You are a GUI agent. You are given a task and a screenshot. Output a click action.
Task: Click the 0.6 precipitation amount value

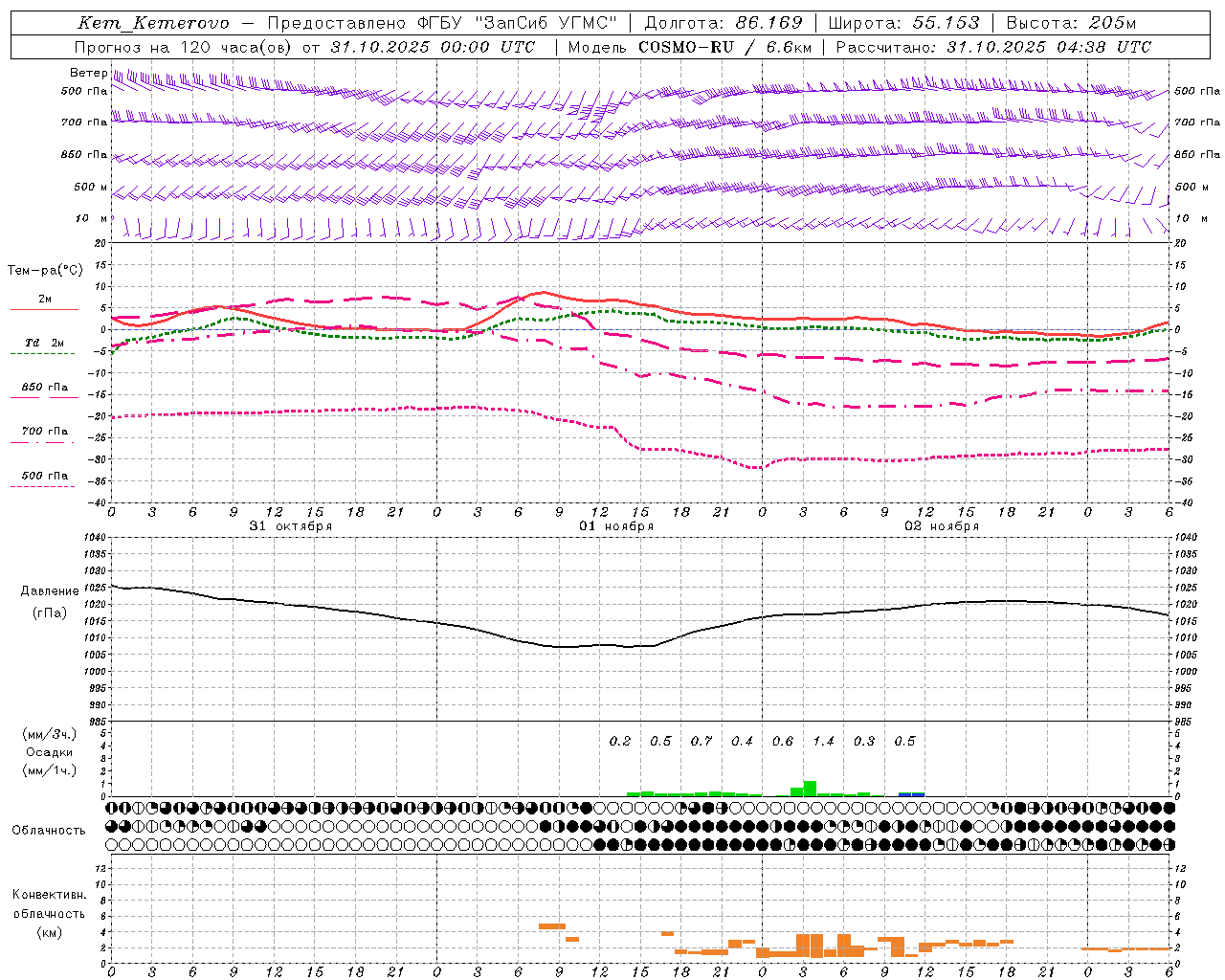coord(783,741)
